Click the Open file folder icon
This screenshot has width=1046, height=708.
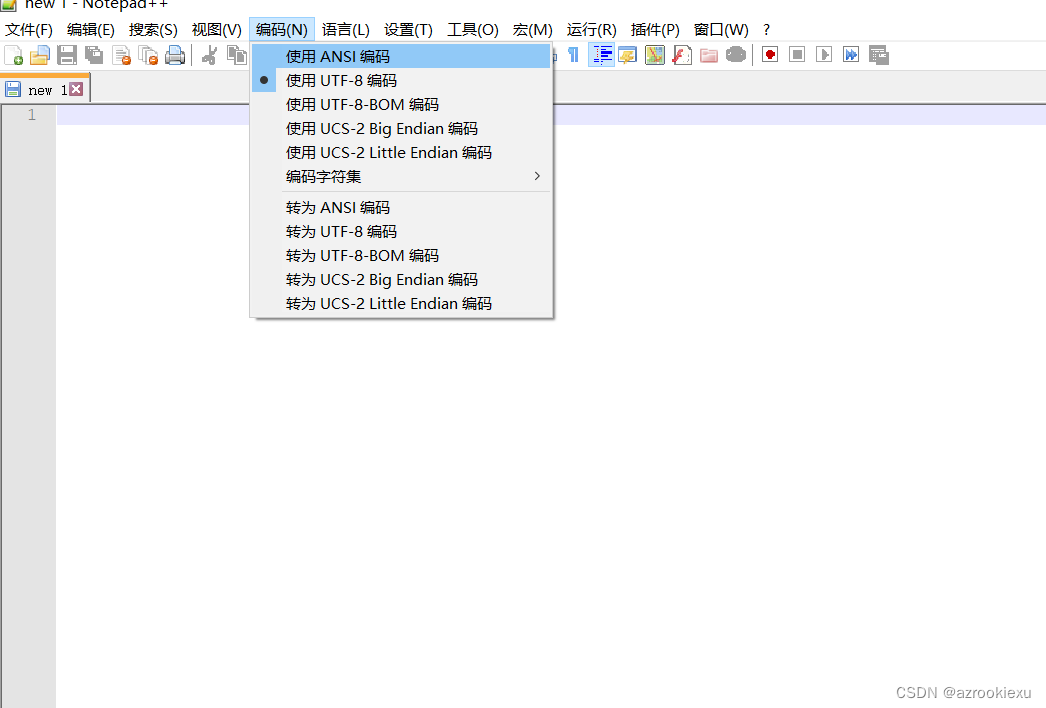[x=40, y=55]
